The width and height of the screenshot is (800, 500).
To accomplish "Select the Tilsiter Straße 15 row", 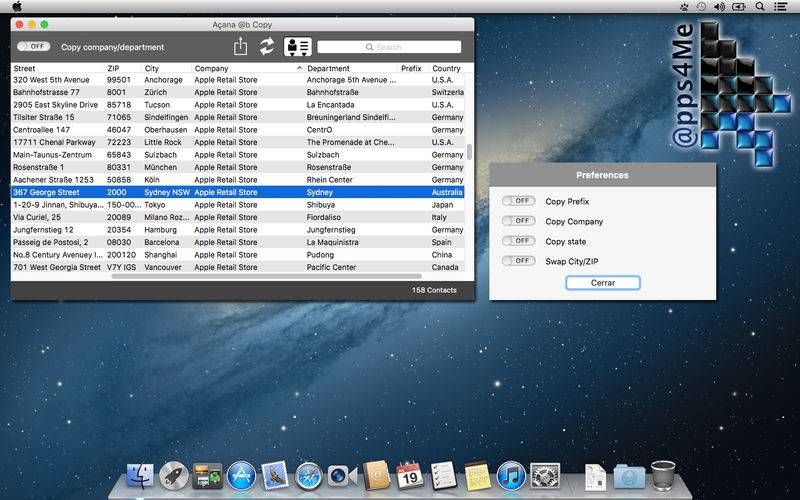I will click(x=238, y=117).
